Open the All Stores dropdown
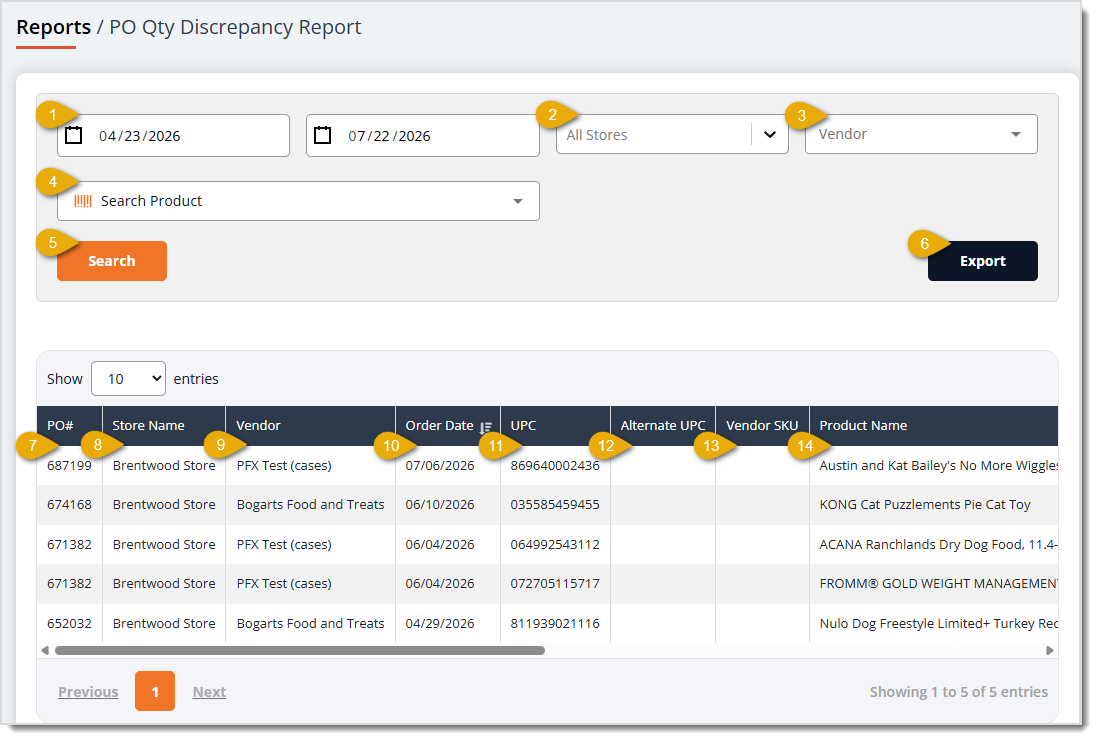1097x740 pixels. coord(672,134)
